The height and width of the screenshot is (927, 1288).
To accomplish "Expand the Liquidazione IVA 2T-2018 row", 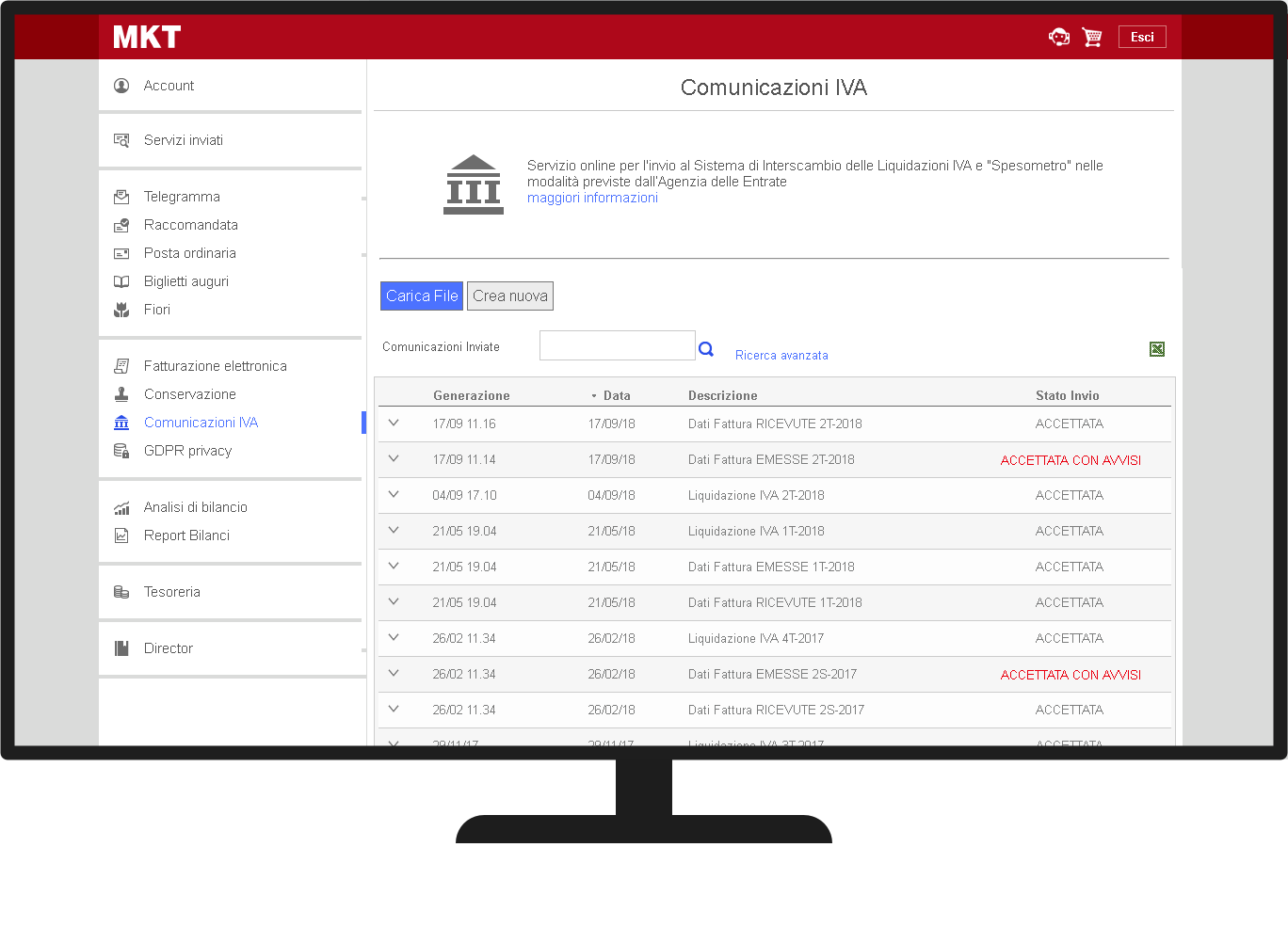I will [x=394, y=495].
